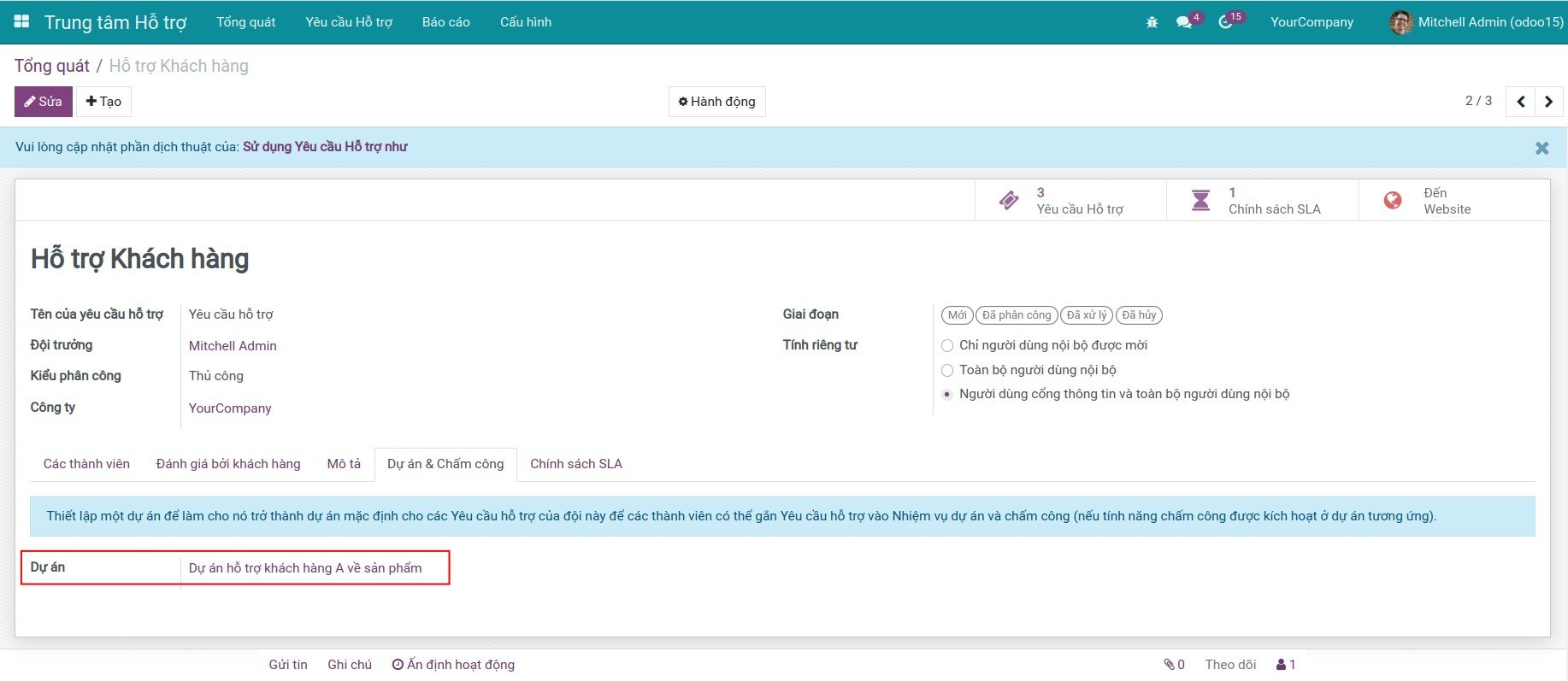Select portal and internal users privacy option
Screen dimensions: 1568x681
tap(947, 394)
